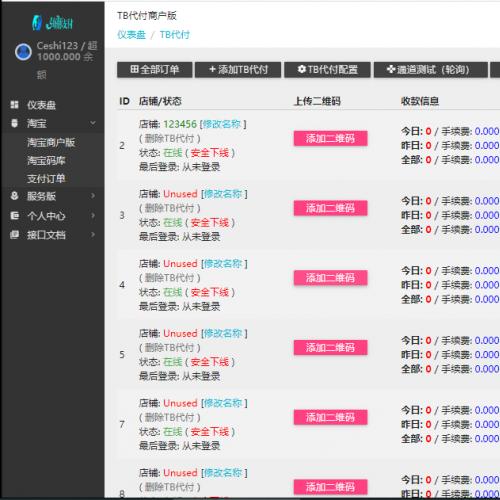
Task: Click Ceshi123 username in sidebar
Action: pyautogui.click(x=57, y=46)
